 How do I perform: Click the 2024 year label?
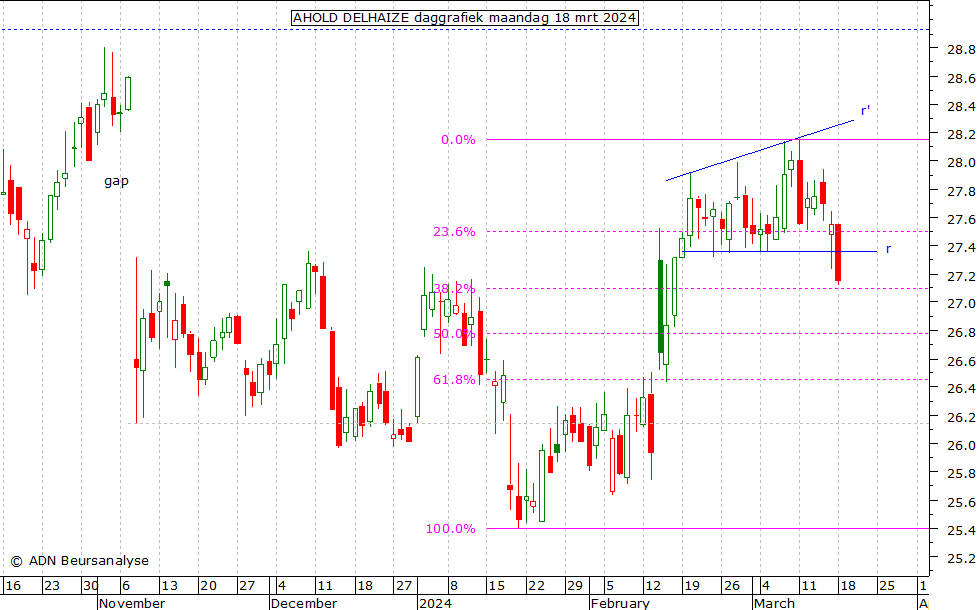click(x=436, y=603)
